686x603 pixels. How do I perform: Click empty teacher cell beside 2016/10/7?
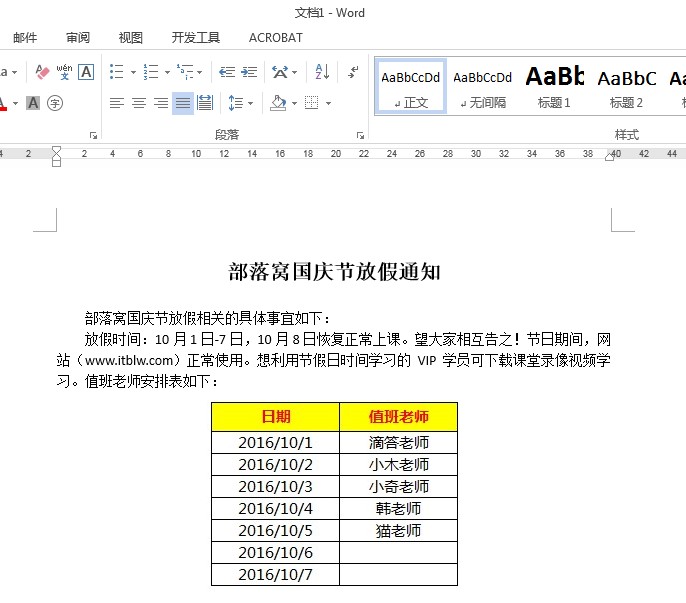click(399, 575)
